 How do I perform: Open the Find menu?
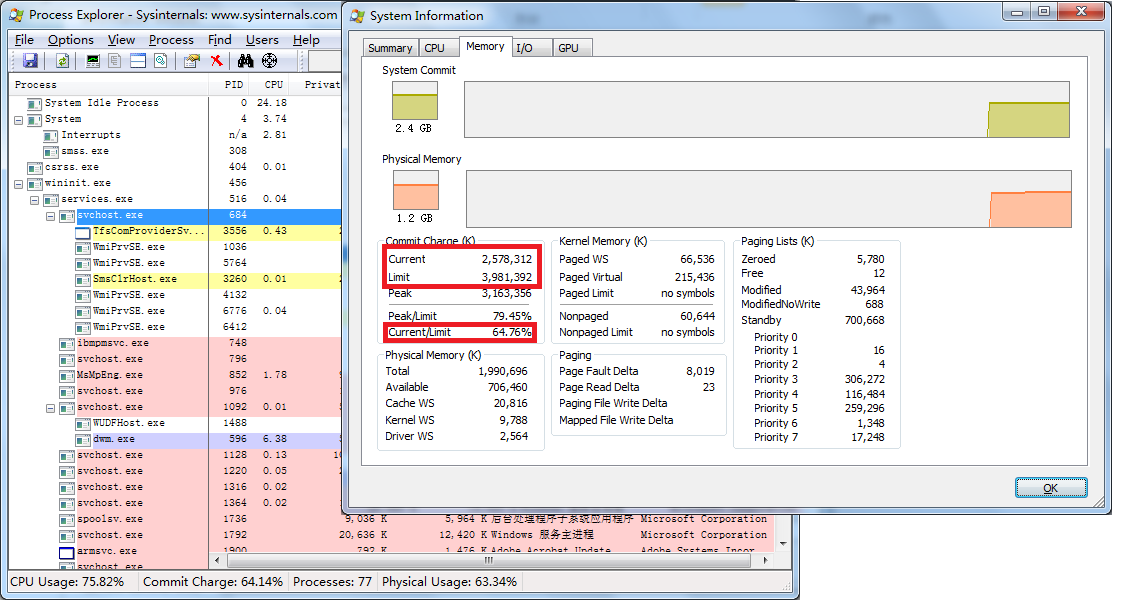point(219,40)
